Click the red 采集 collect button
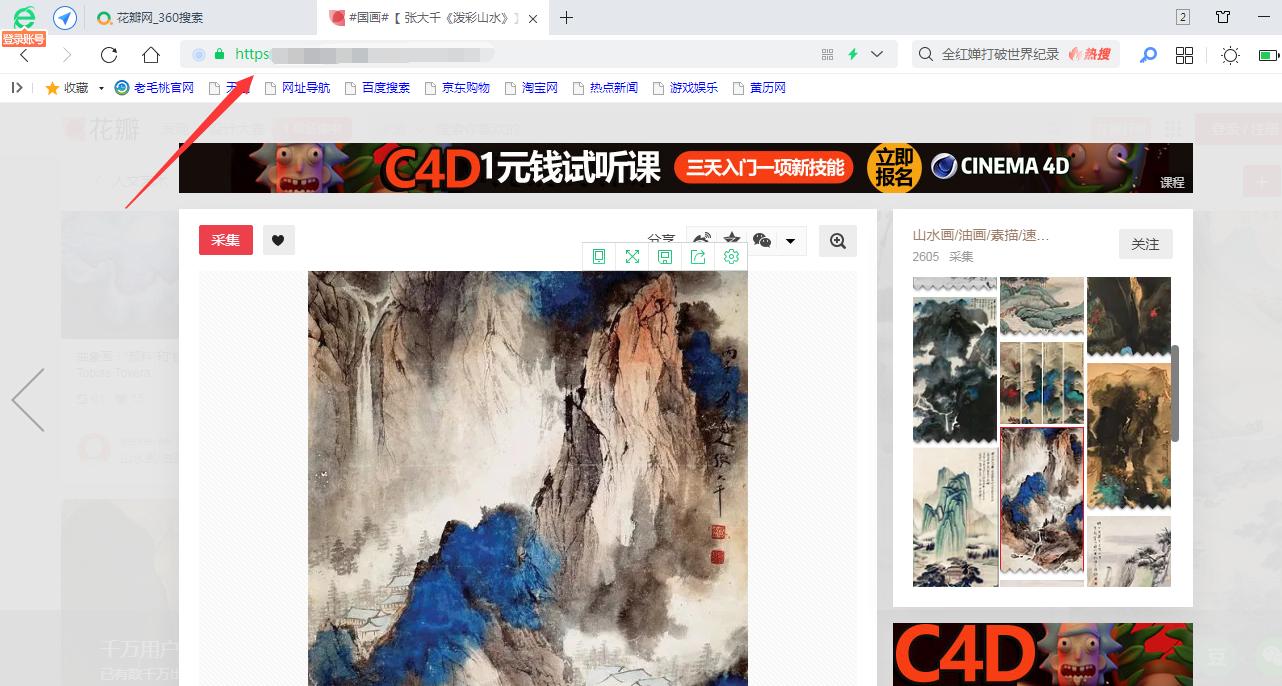 coord(225,240)
